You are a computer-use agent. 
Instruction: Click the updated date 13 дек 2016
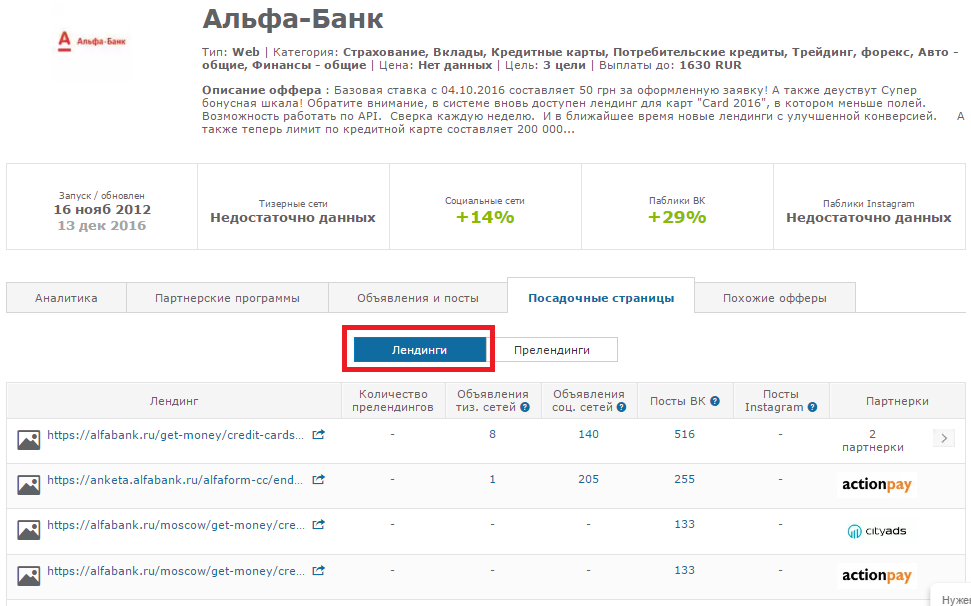click(102, 226)
